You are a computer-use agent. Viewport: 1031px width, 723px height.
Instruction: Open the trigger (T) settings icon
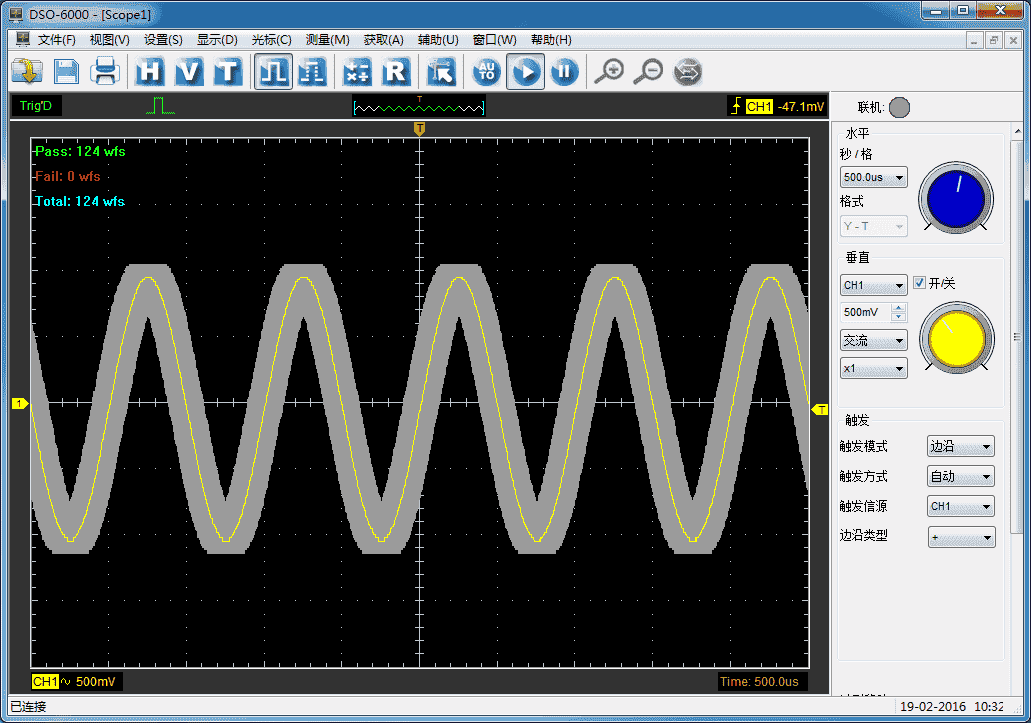[x=228, y=71]
